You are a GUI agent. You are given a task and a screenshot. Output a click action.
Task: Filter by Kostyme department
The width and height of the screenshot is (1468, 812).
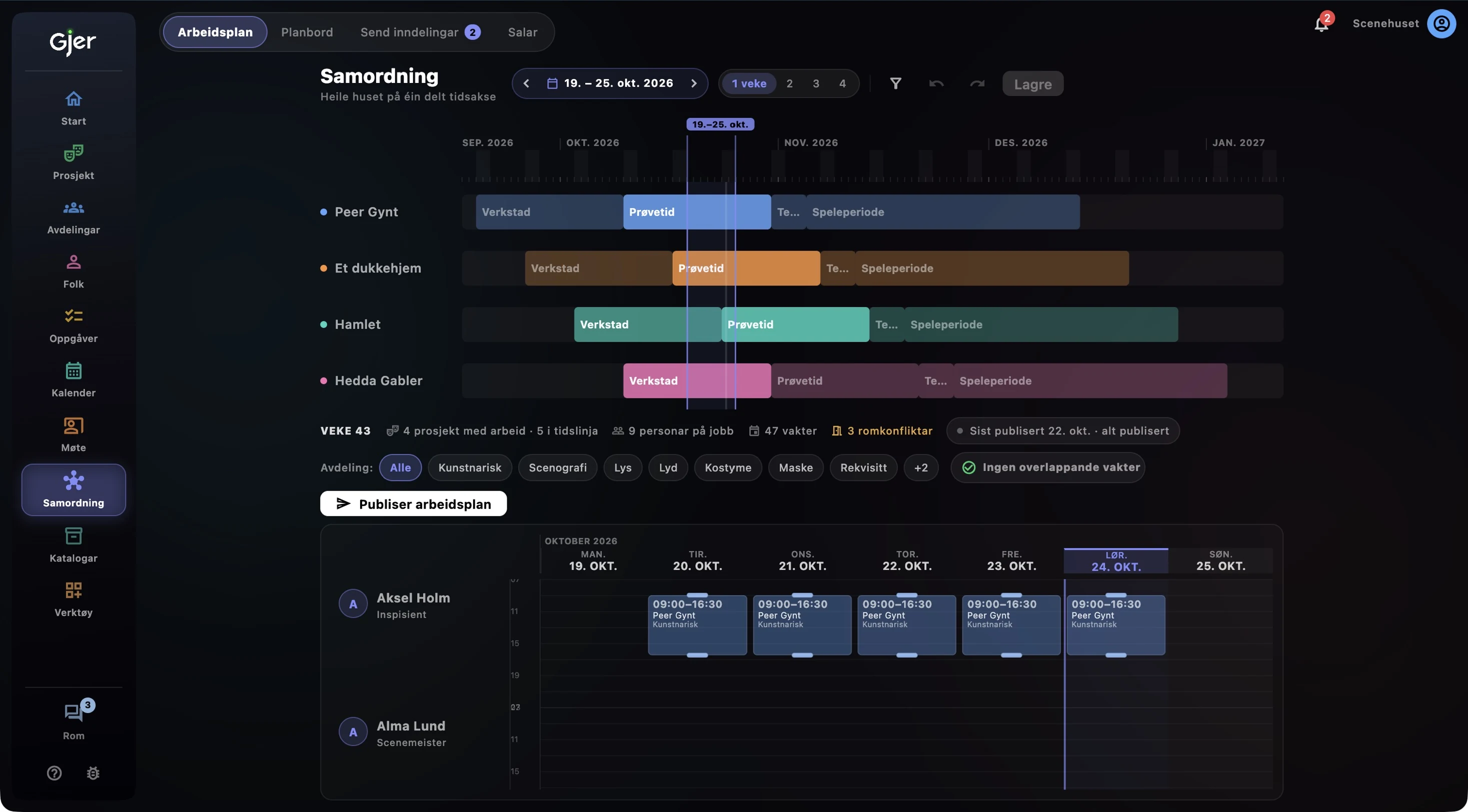728,467
